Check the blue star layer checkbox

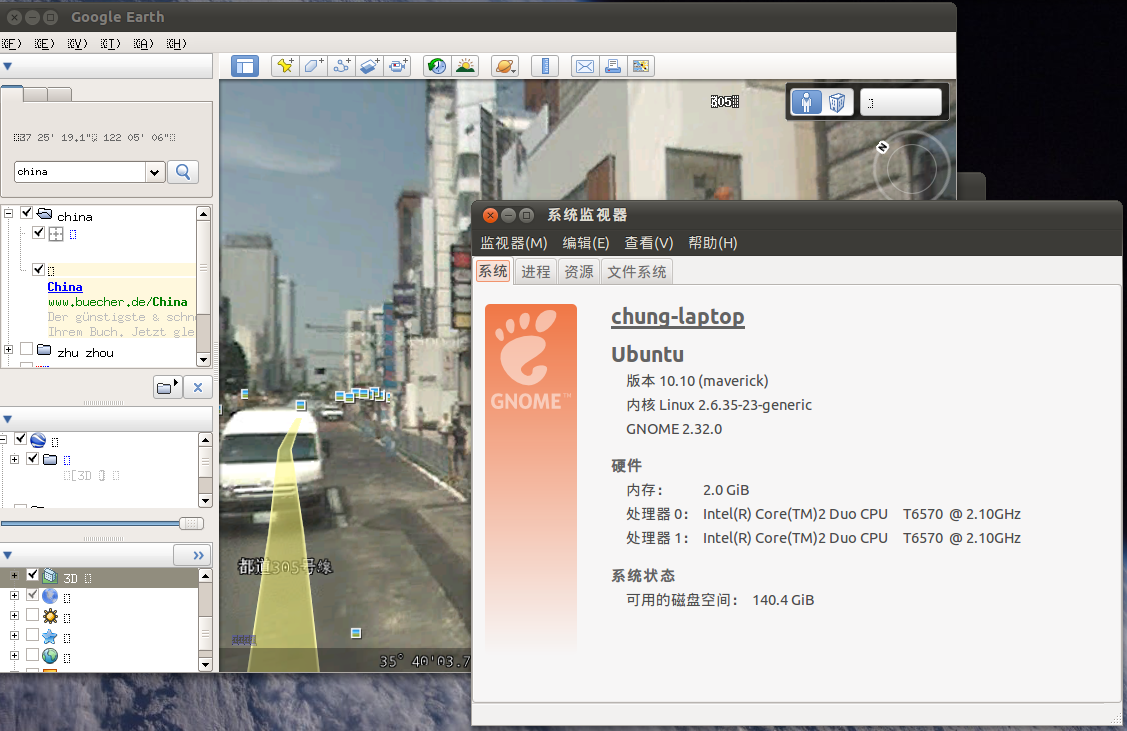(32, 635)
